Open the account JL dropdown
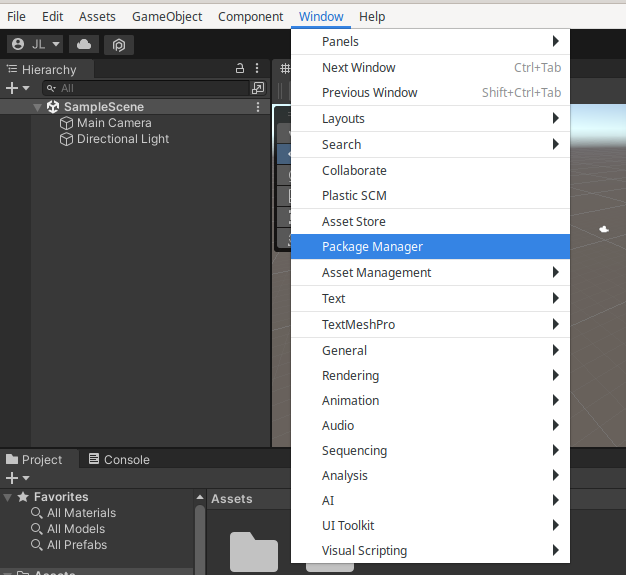The width and height of the screenshot is (626, 575). pyautogui.click(x=35, y=44)
